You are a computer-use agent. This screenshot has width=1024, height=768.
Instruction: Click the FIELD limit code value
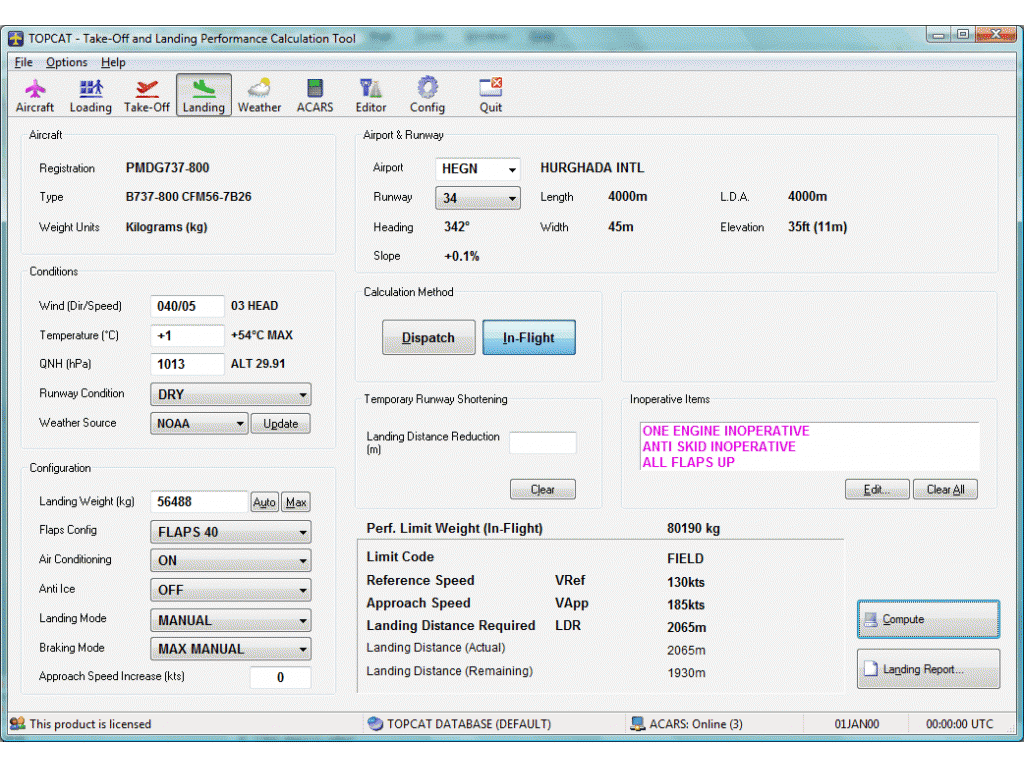point(685,558)
